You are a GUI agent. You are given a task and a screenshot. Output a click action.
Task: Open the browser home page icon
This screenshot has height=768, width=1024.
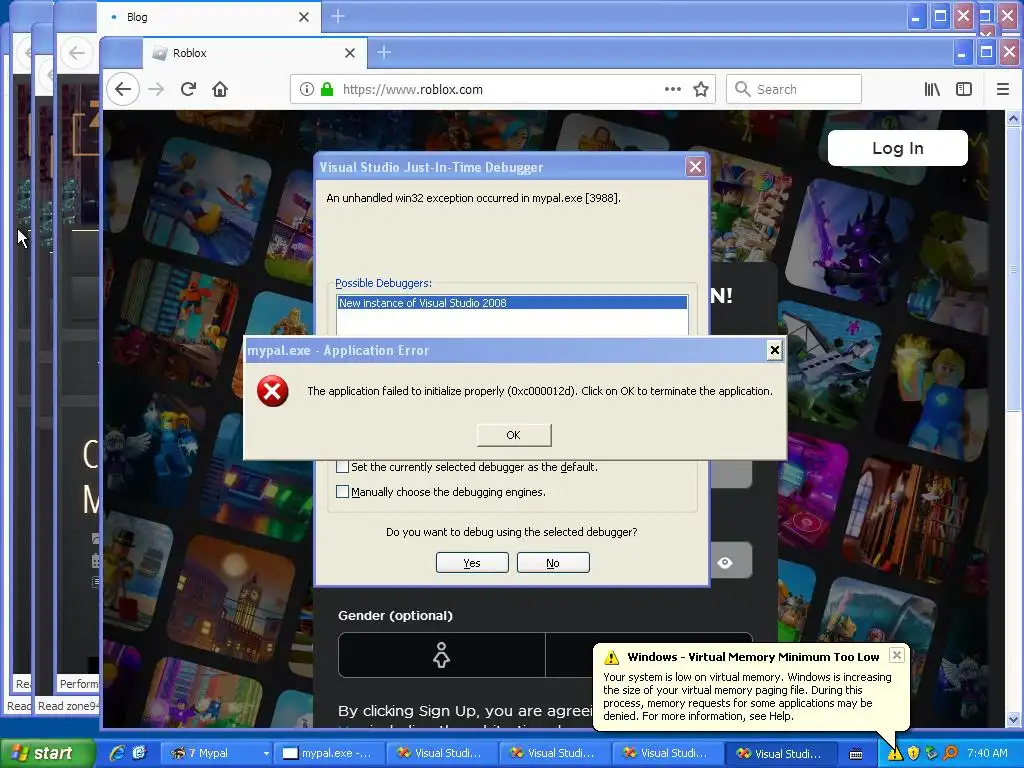[220, 89]
